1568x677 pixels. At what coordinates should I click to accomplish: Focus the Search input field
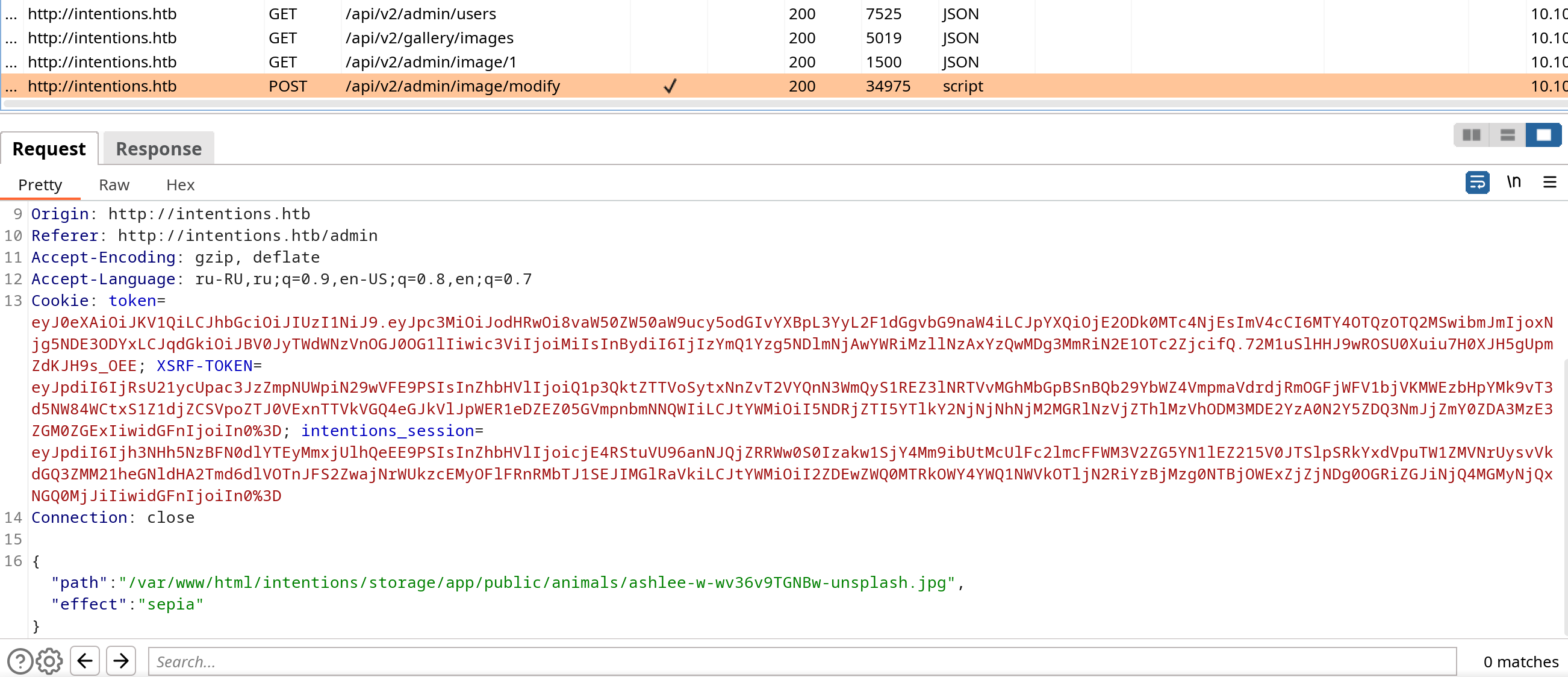click(802, 661)
